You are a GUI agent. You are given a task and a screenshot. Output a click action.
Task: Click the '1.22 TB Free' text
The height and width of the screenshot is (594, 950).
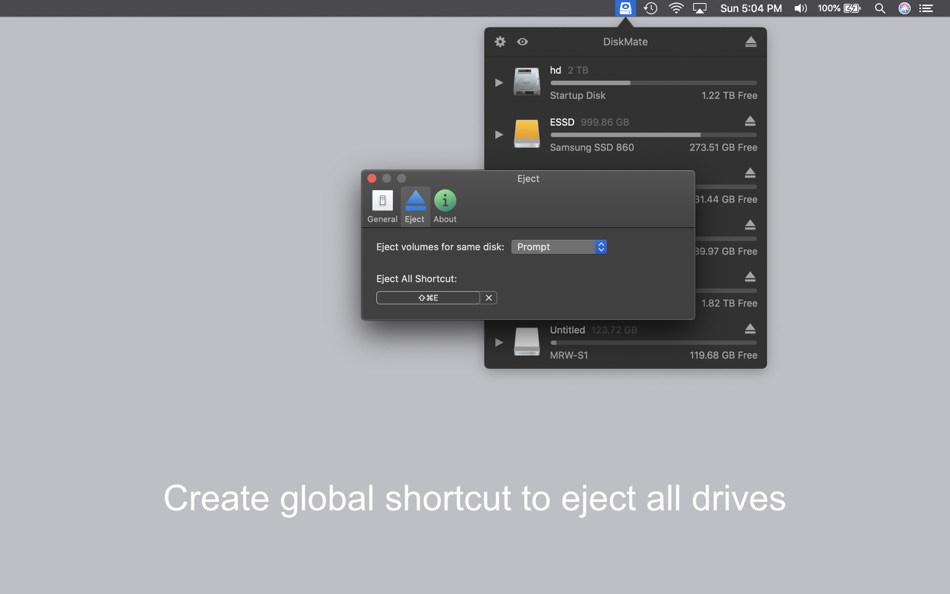729,95
